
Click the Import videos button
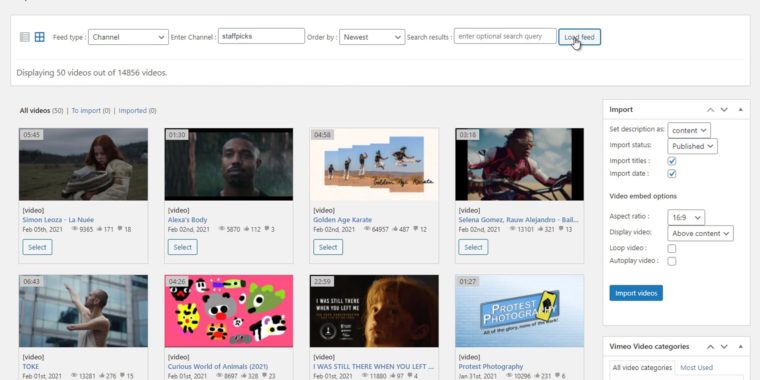(x=636, y=293)
